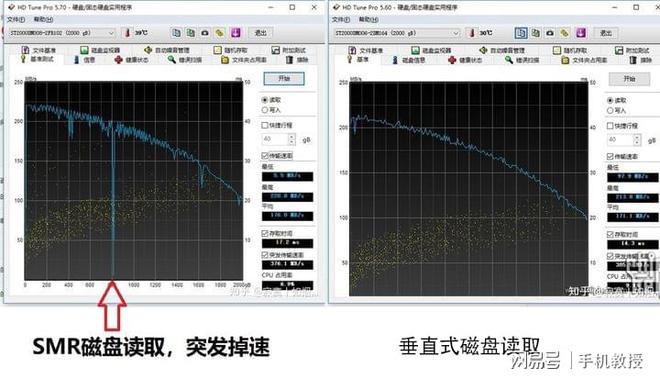Open 文件 menu in HD Tune 5.60
Image resolution: width=660 pixels, height=379 pixels.
click(x=341, y=19)
